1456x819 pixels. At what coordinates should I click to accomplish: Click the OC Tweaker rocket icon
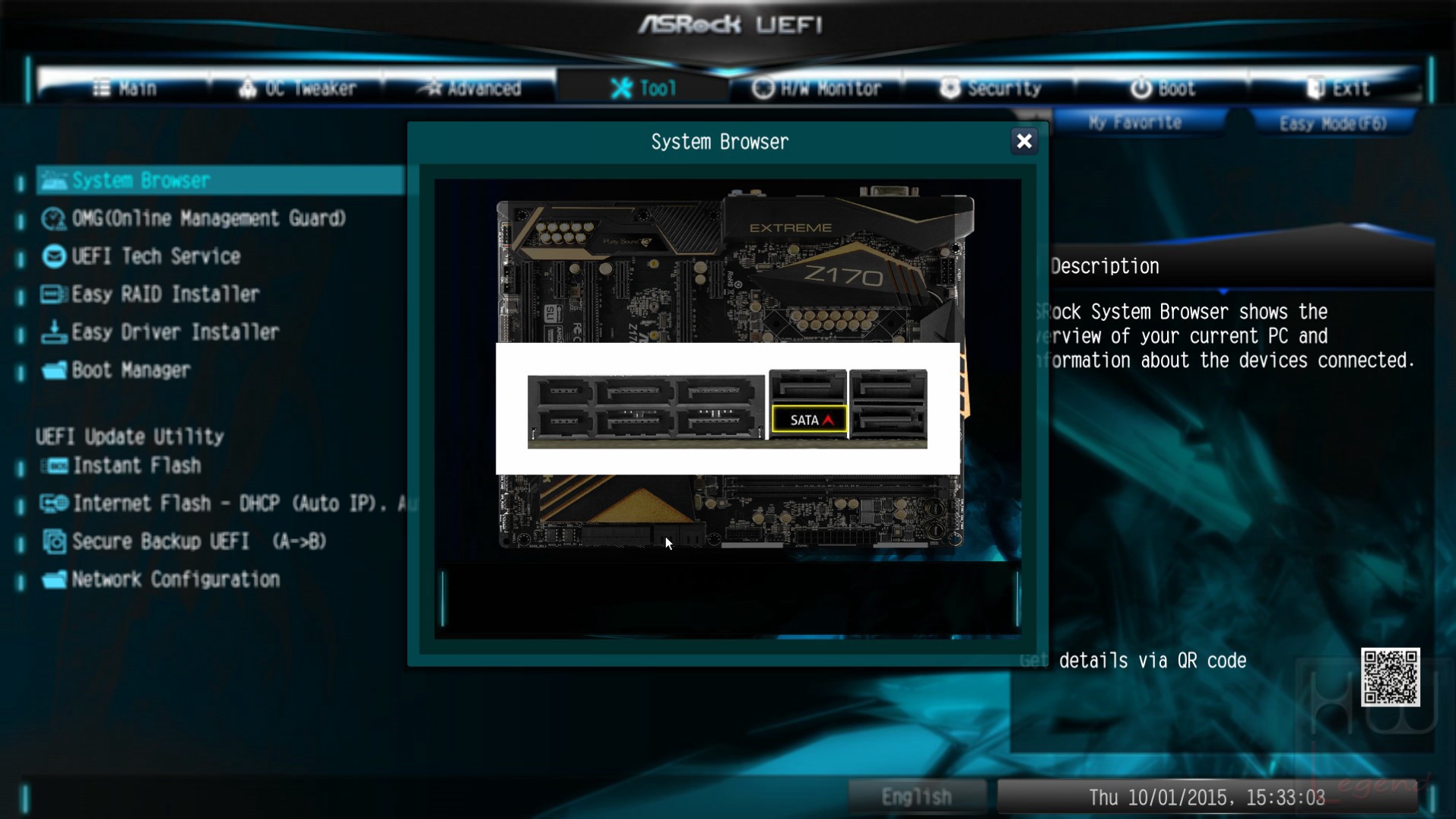click(x=247, y=88)
